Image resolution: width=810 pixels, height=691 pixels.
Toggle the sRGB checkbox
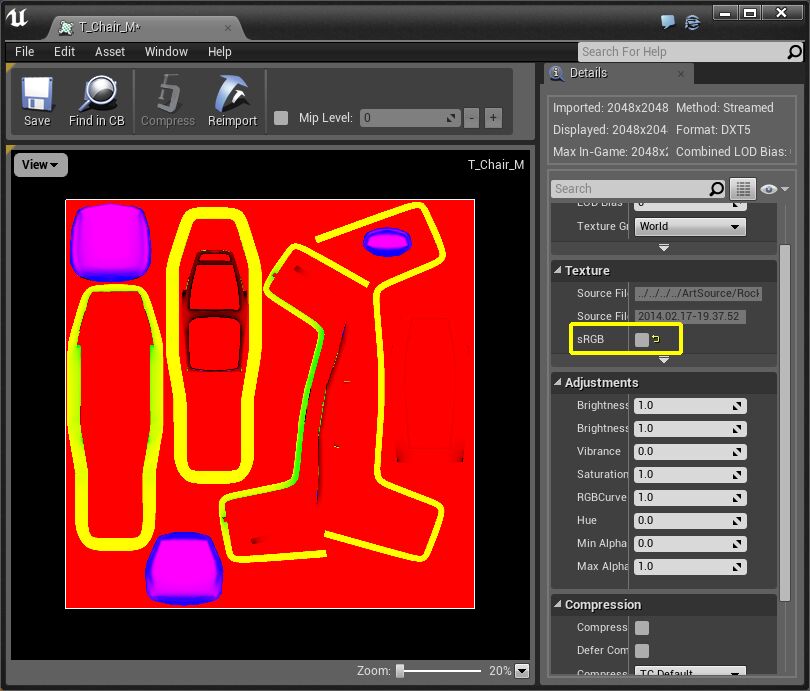(642, 340)
